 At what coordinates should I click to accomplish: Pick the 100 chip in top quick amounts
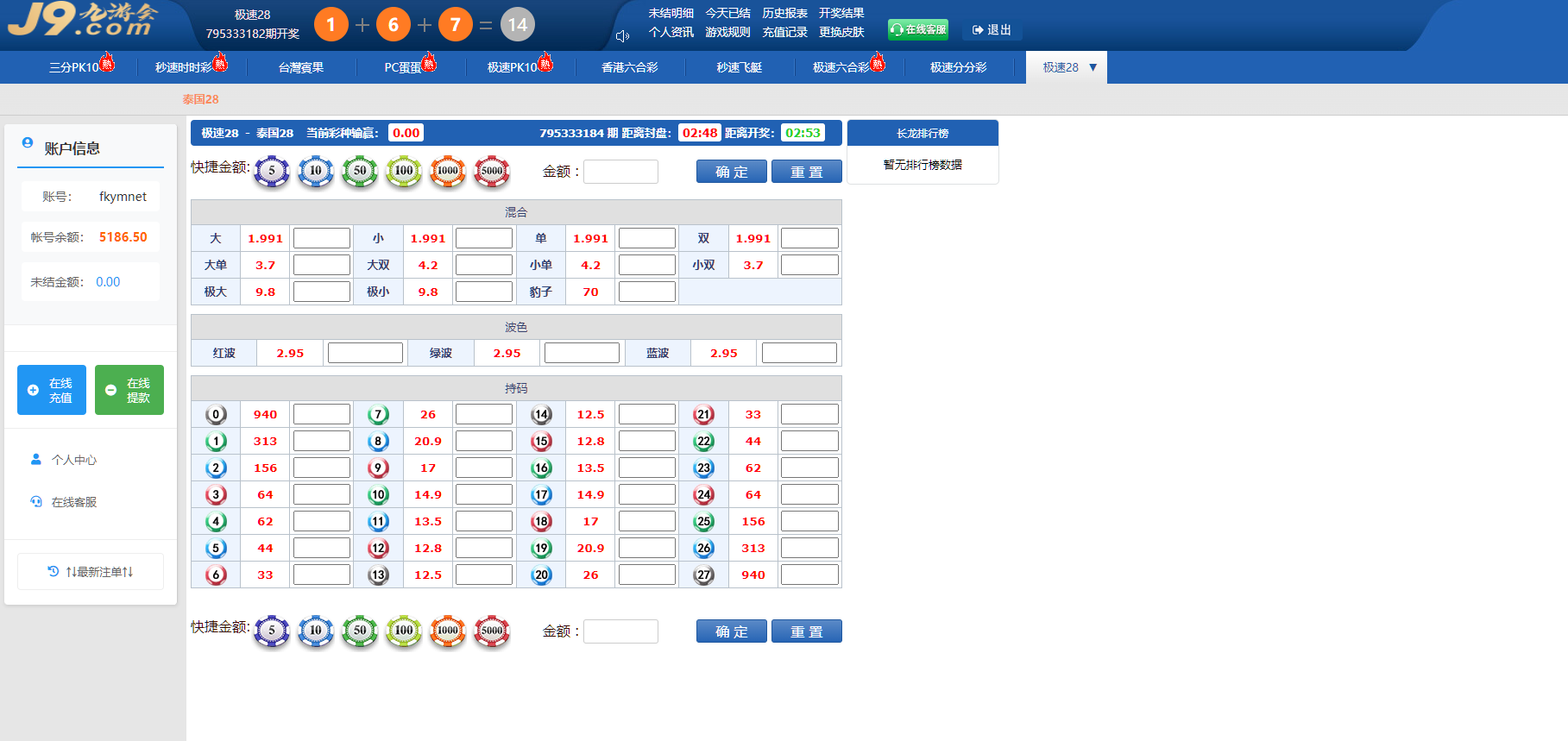tap(404, 171)
